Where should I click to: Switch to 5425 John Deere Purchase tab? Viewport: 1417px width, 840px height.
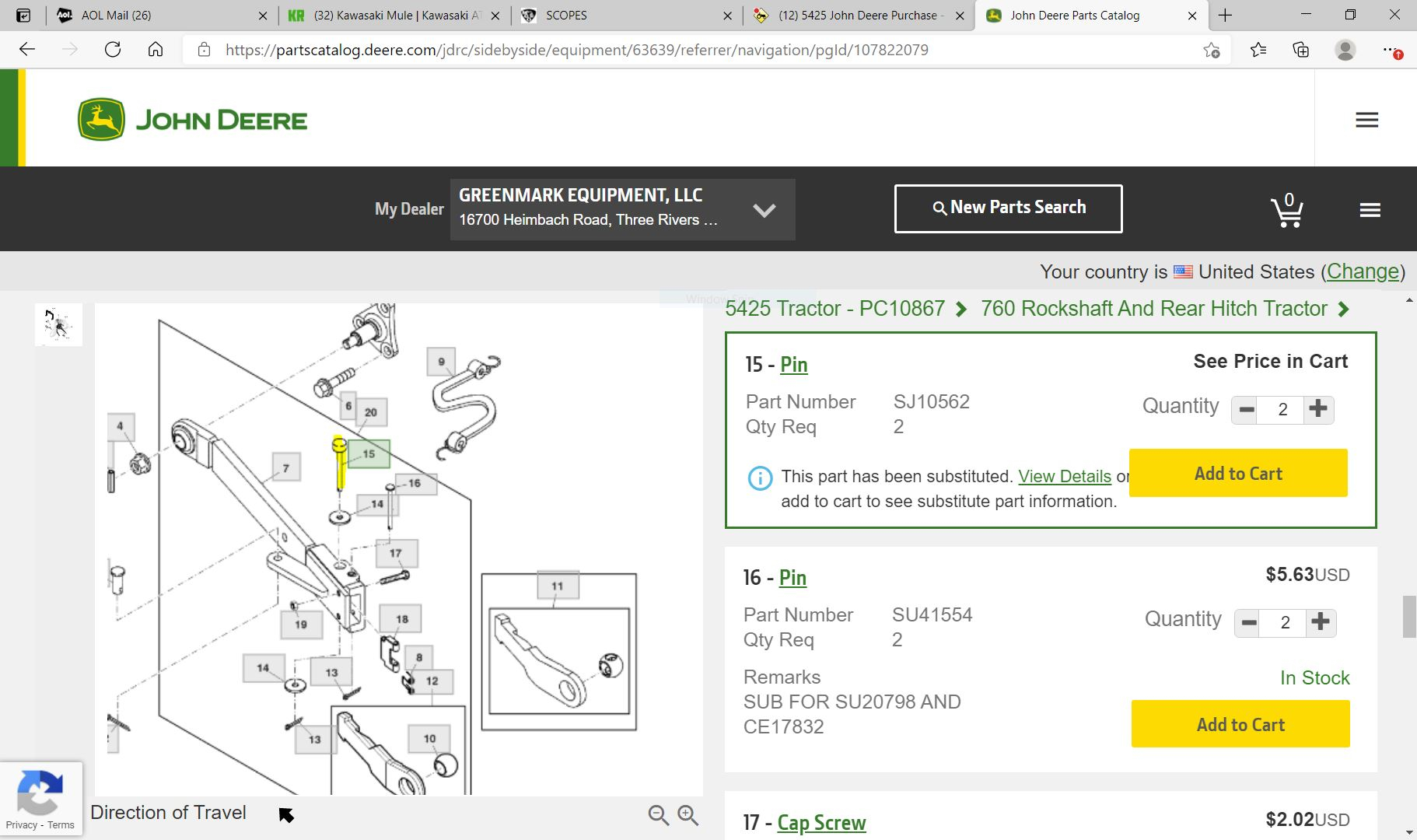tap(859, 15)
